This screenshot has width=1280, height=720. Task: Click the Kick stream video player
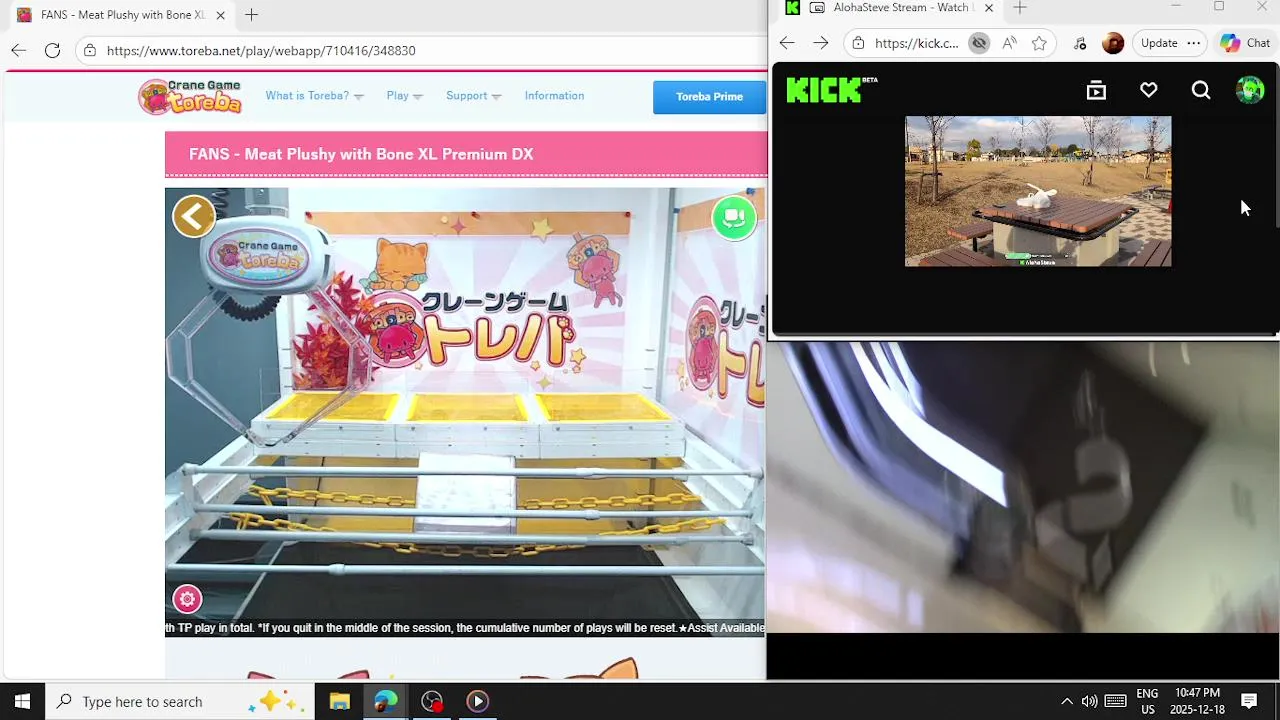coord(1038,191)
